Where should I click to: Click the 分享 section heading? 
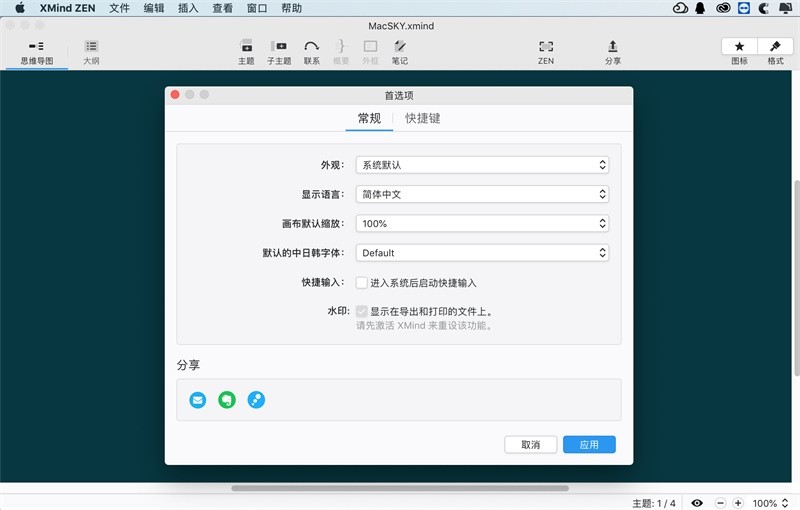(188, 365)
